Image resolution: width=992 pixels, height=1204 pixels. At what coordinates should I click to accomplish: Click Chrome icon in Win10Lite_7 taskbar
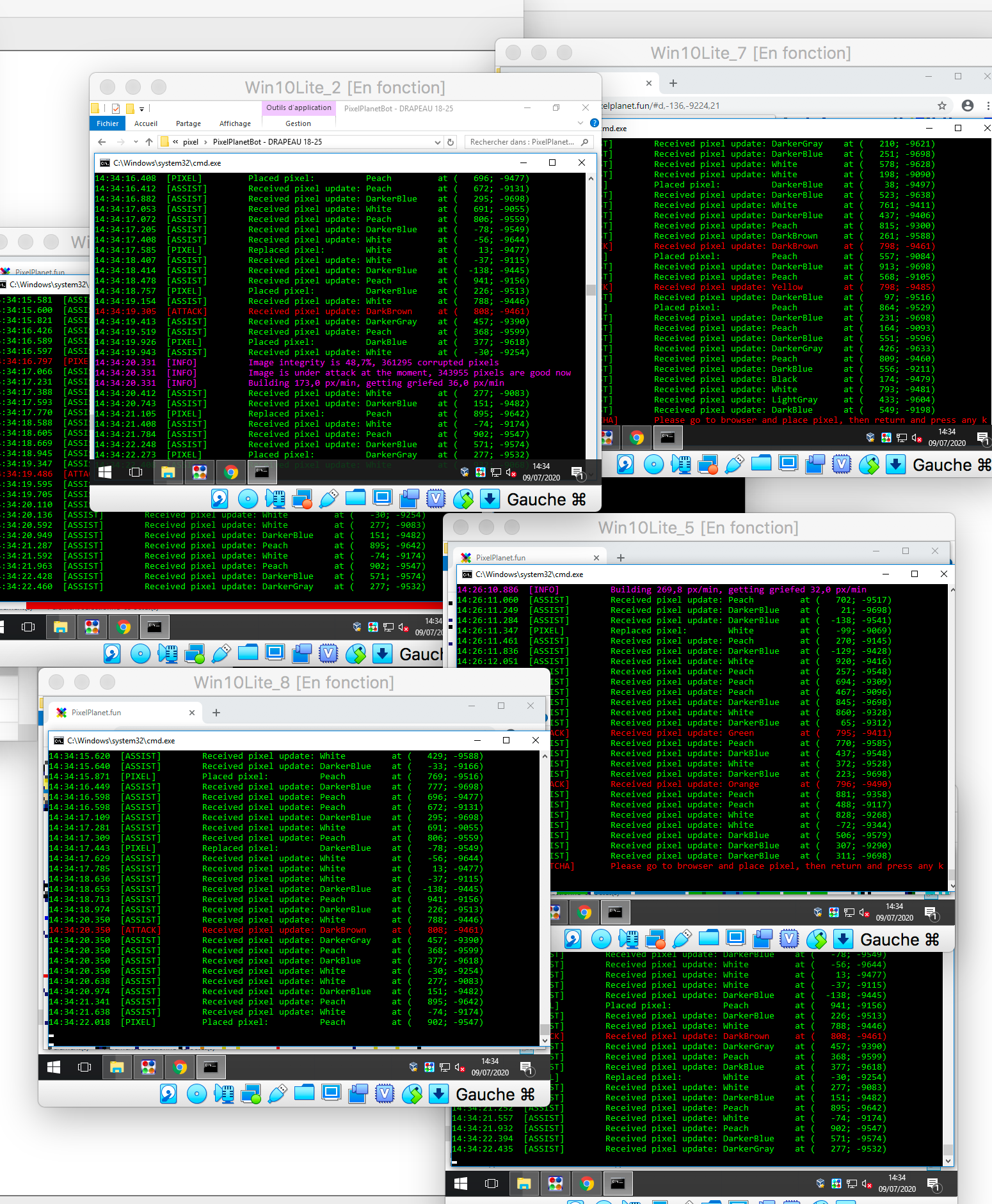pos(636,438)
